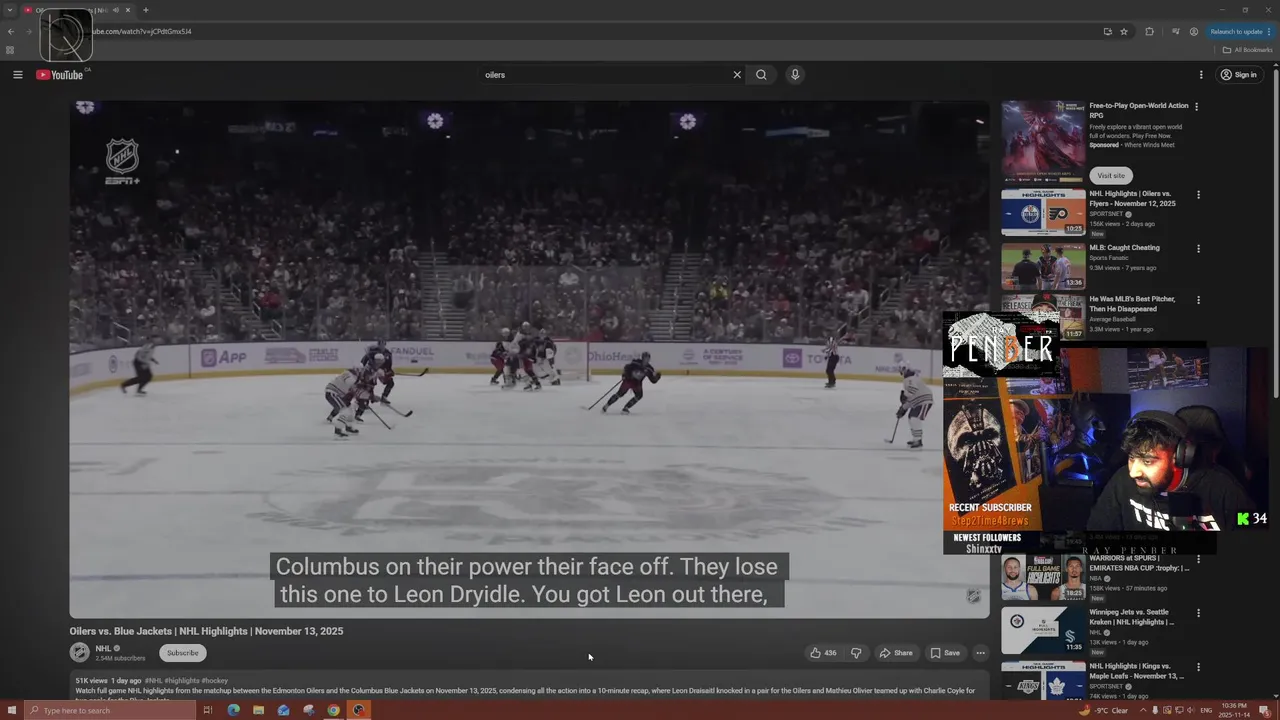Open File Explorer from the taskbar

coord(258,710)
